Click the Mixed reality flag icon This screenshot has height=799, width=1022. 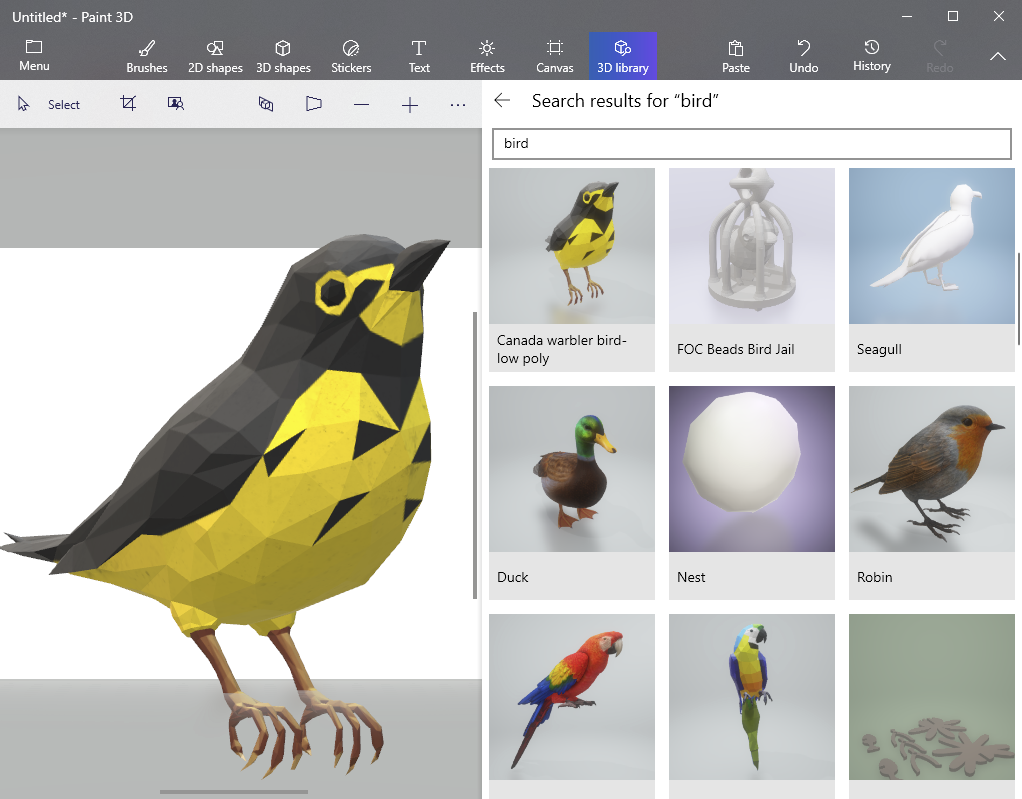[314, 104]
